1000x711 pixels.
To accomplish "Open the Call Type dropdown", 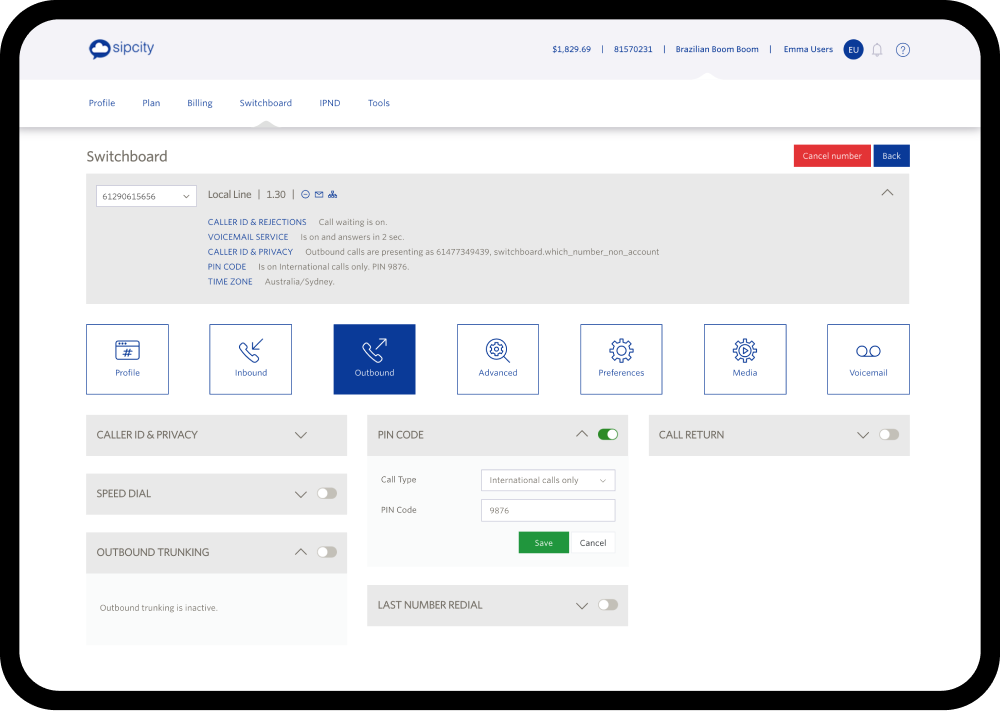I will pyautogui.click(x=548, y=481).
